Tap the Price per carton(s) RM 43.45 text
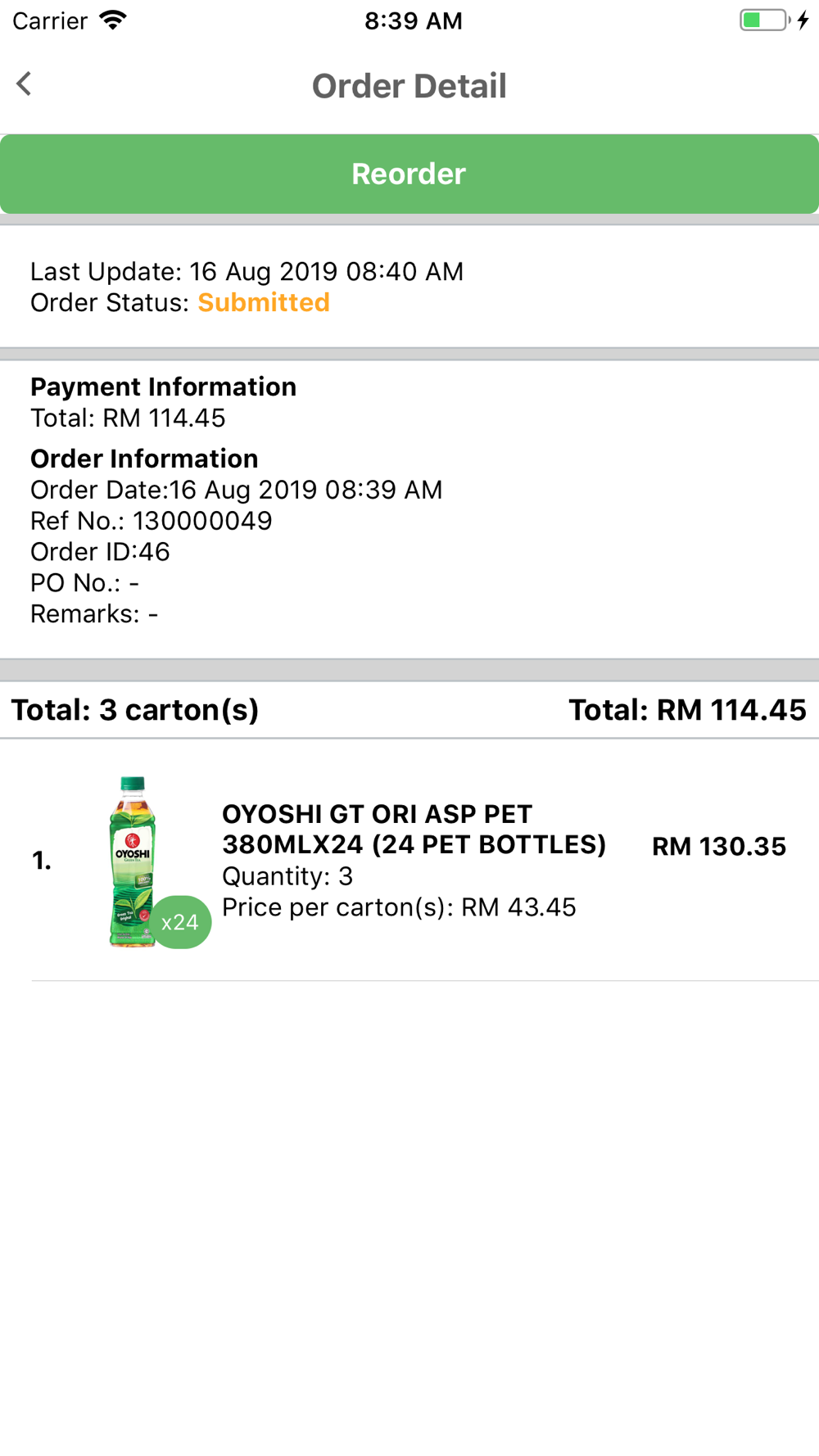Screen dimensions: 819x1456 pos(399,907)
